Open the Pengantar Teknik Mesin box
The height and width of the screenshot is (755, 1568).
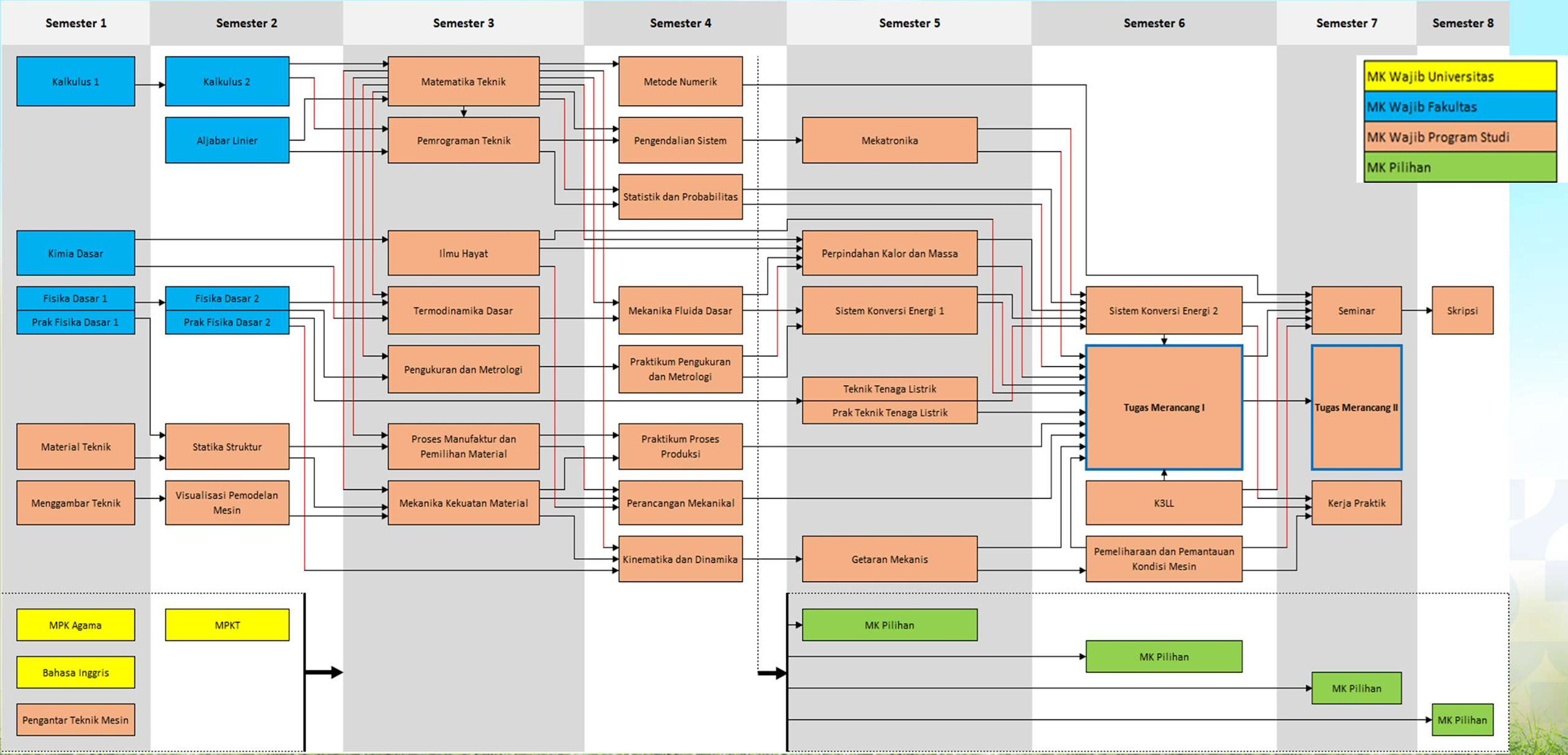point(75,719)
